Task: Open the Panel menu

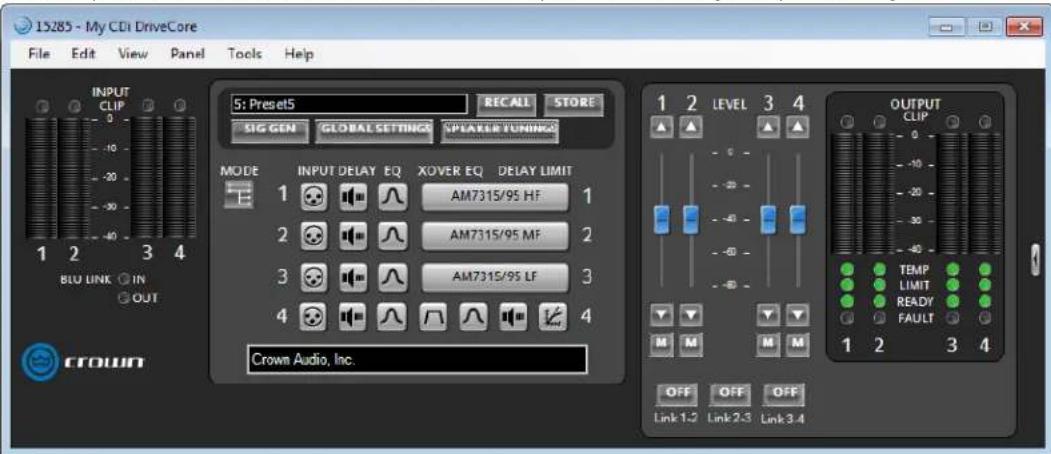Action: click(188, 54)
